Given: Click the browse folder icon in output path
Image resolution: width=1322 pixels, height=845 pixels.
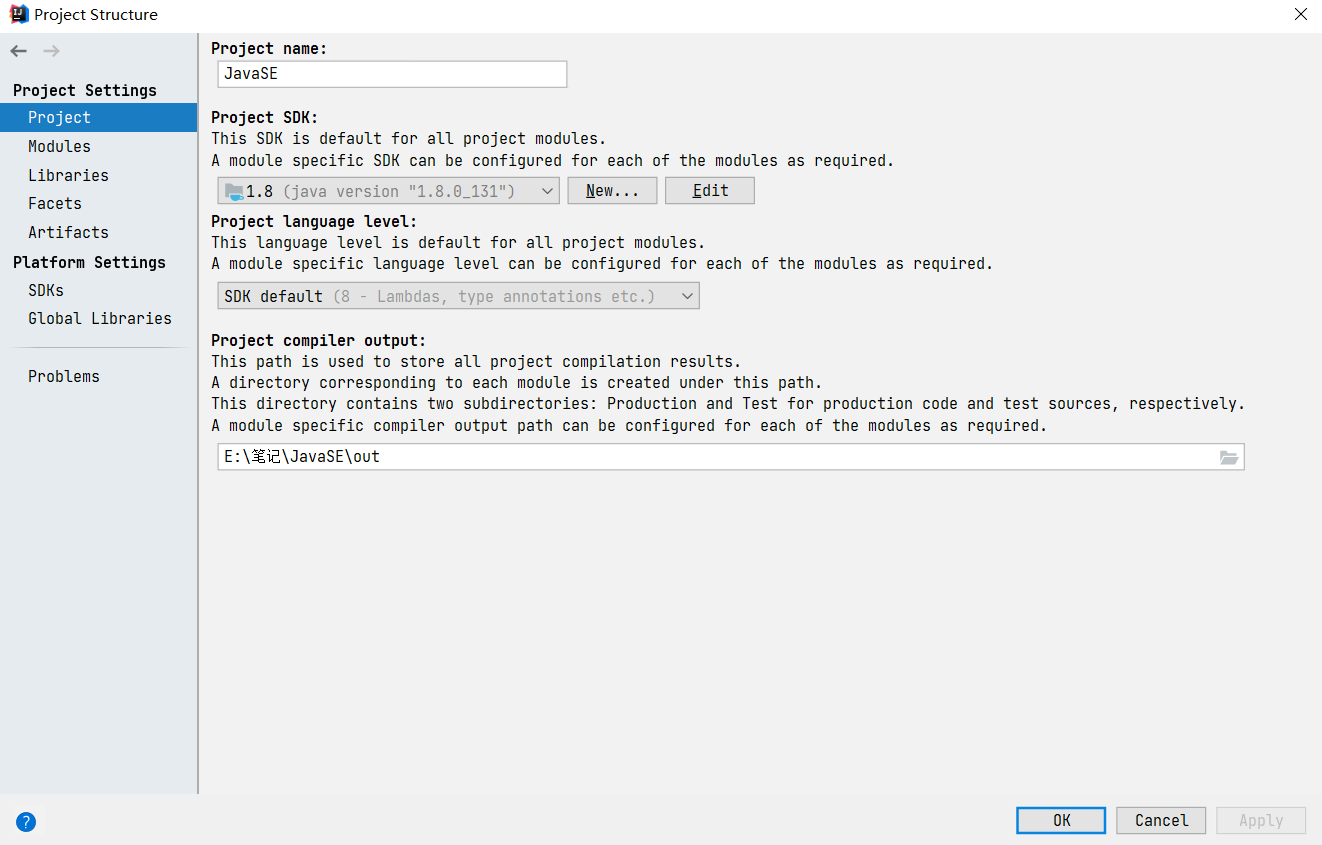Looking at the screenshot, I should [x=1228, y=457].
